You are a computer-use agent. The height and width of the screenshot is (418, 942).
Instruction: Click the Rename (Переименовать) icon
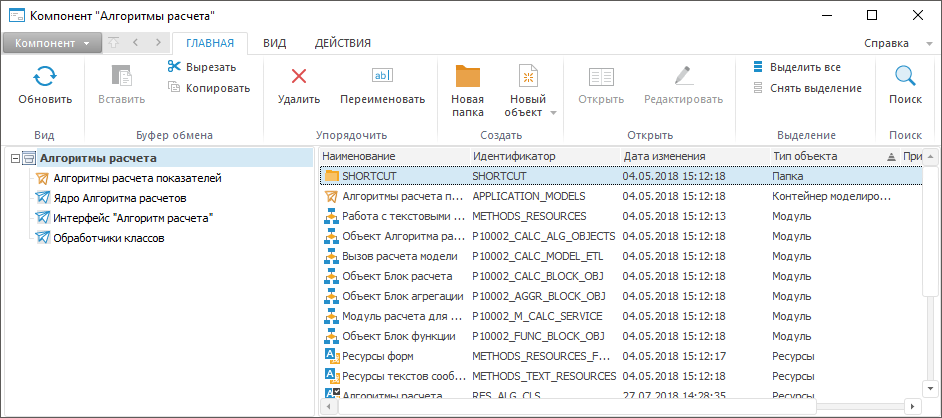pyautogui.click(x=382, y=76)
